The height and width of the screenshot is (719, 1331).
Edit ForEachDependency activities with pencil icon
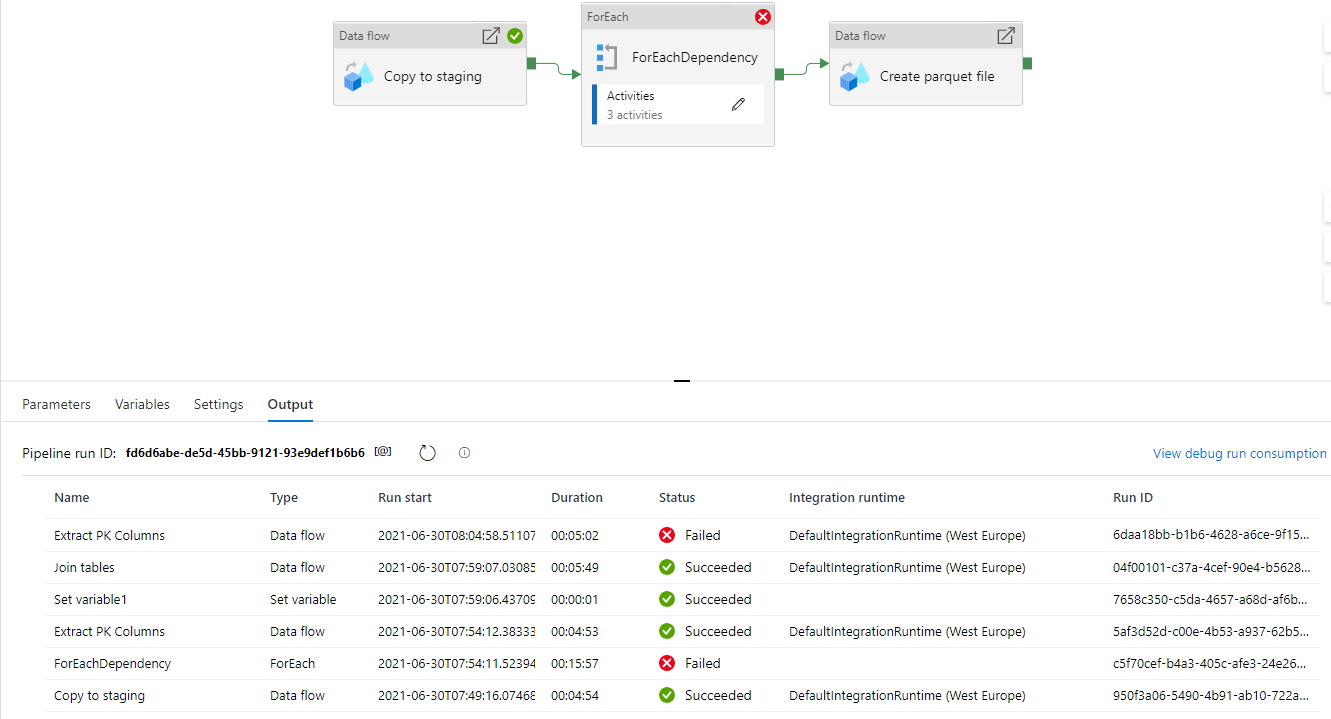coord(738,104)
